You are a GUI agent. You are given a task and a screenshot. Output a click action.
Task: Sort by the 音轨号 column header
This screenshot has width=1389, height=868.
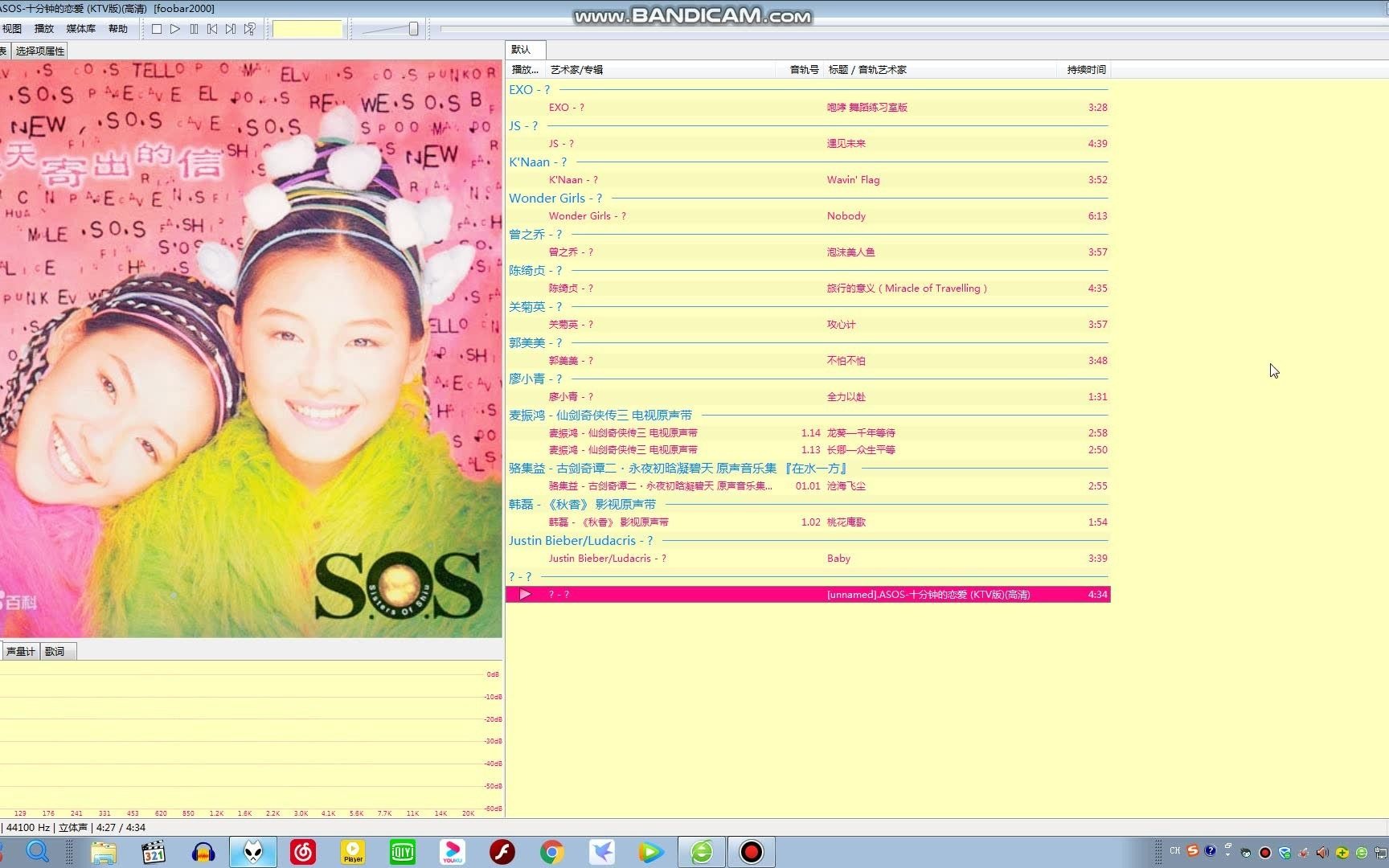[800, 70]
